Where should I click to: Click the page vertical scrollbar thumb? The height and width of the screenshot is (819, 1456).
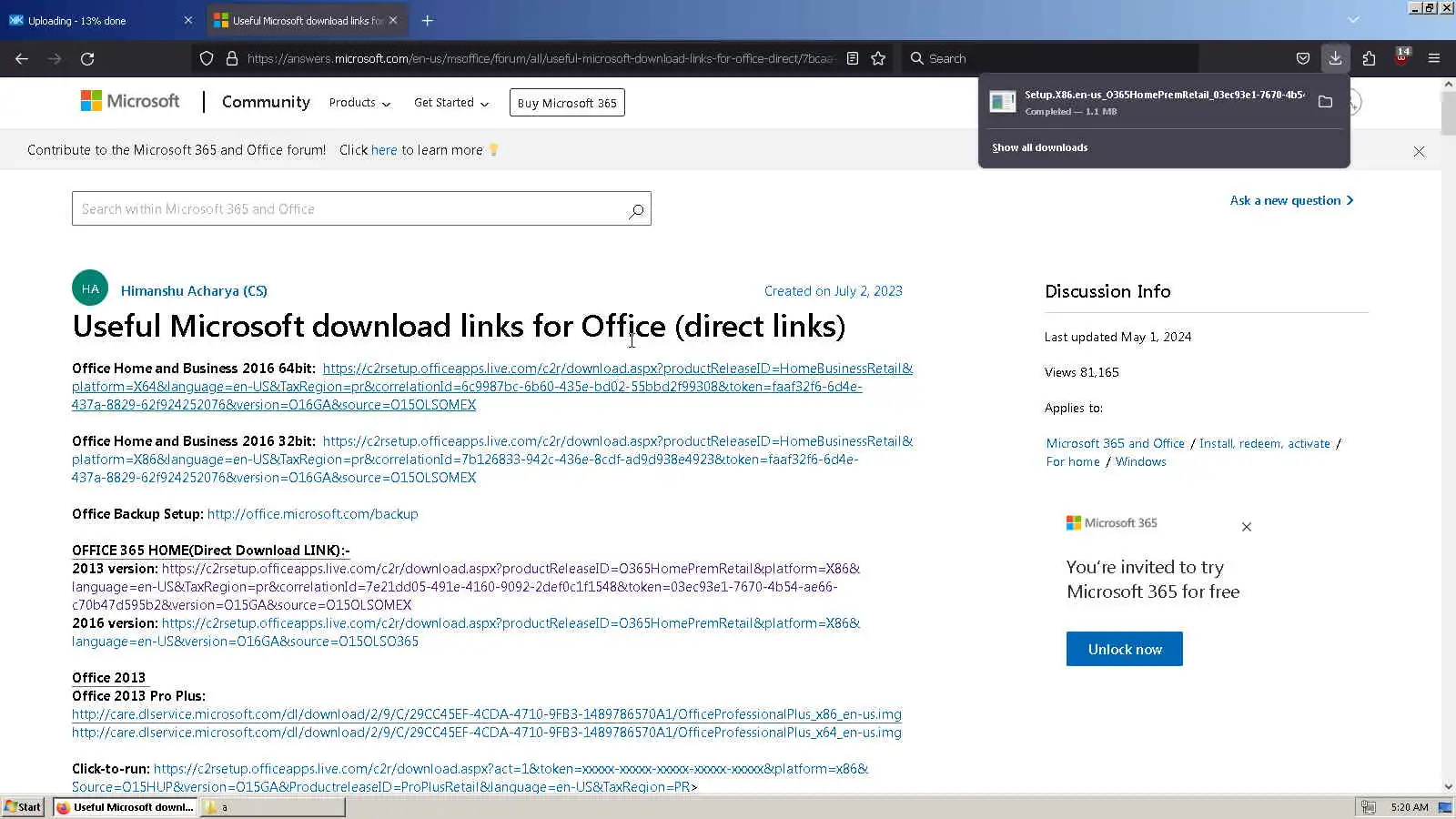(x=1448, y=113)
